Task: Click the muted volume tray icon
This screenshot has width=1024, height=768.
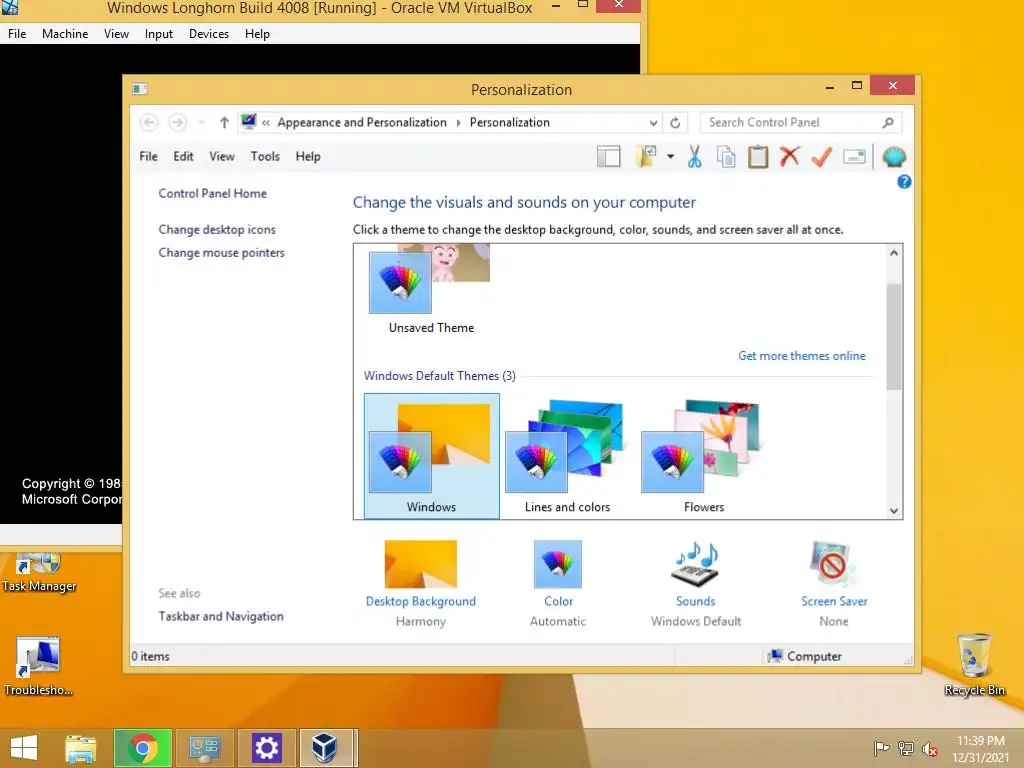Action: point(930,748)
